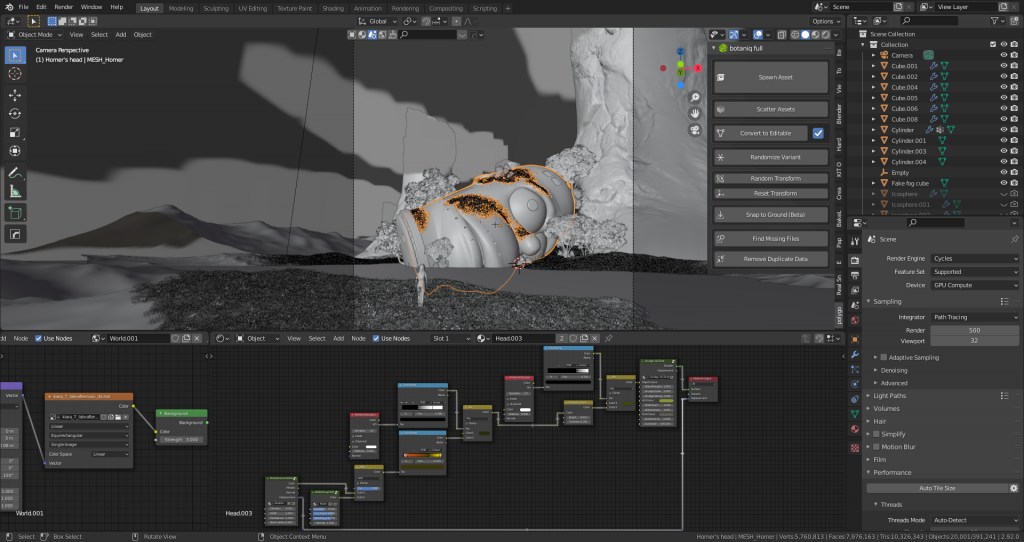This screenshot has height=542, width=1024.
Task: Open the Render menu
Action: click(63, 7)
